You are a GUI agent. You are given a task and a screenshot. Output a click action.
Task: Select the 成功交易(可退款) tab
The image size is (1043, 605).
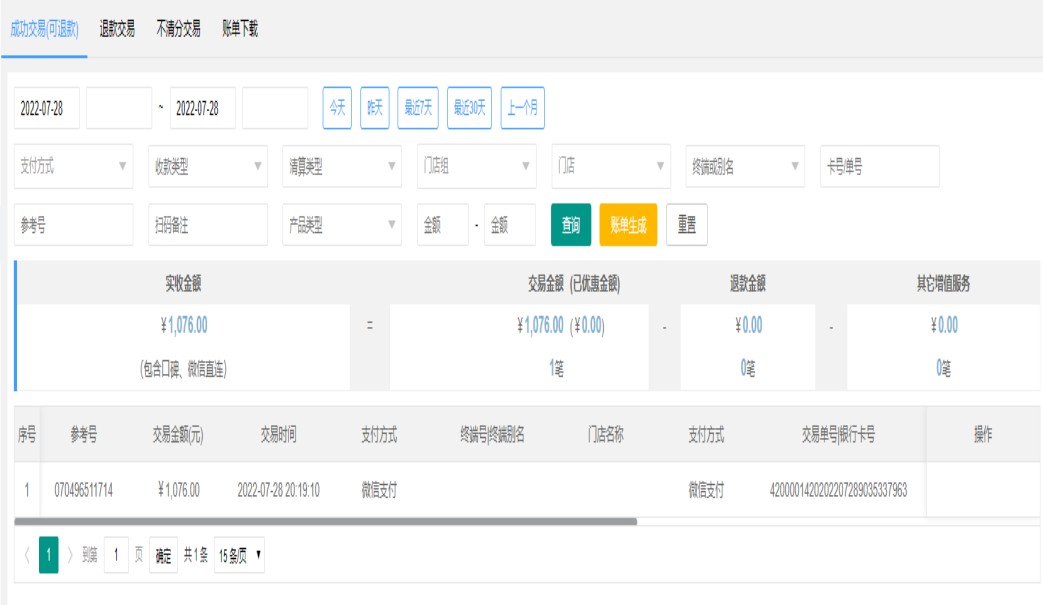tap(44, 29)
